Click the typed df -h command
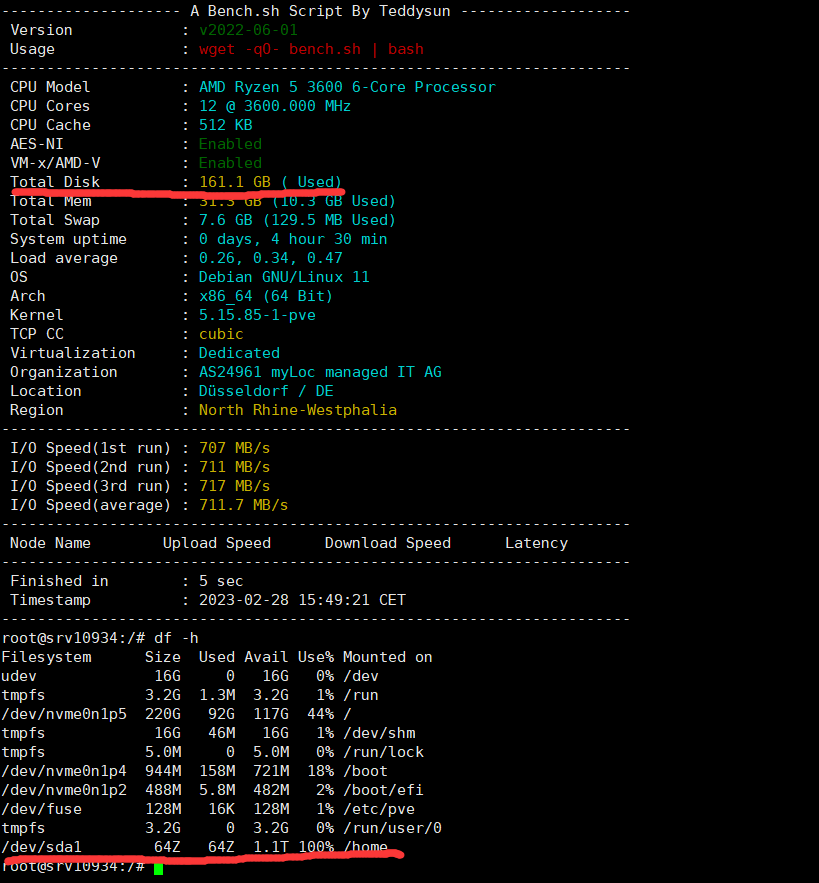819x883 pixels. [176, 638]
